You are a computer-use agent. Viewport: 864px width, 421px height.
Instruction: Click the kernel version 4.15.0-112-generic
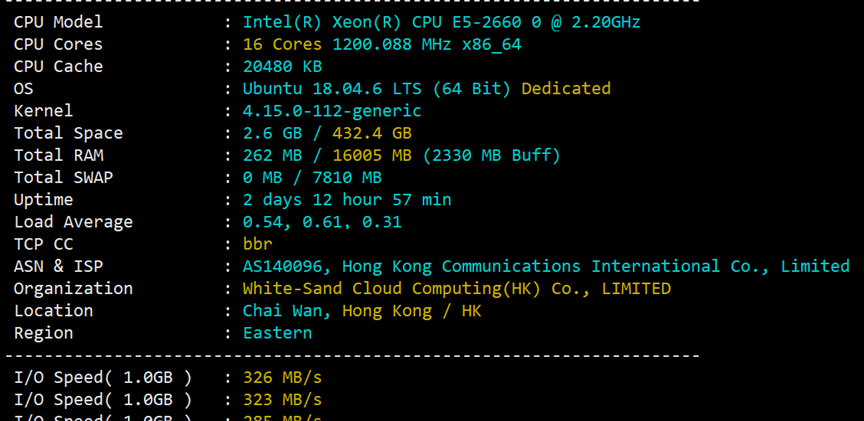pos(332,111)
